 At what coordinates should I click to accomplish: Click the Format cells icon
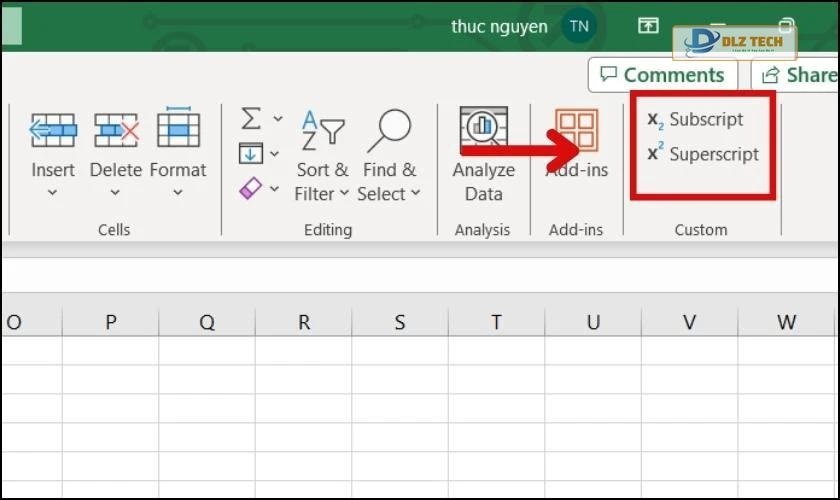click(178, 128)
